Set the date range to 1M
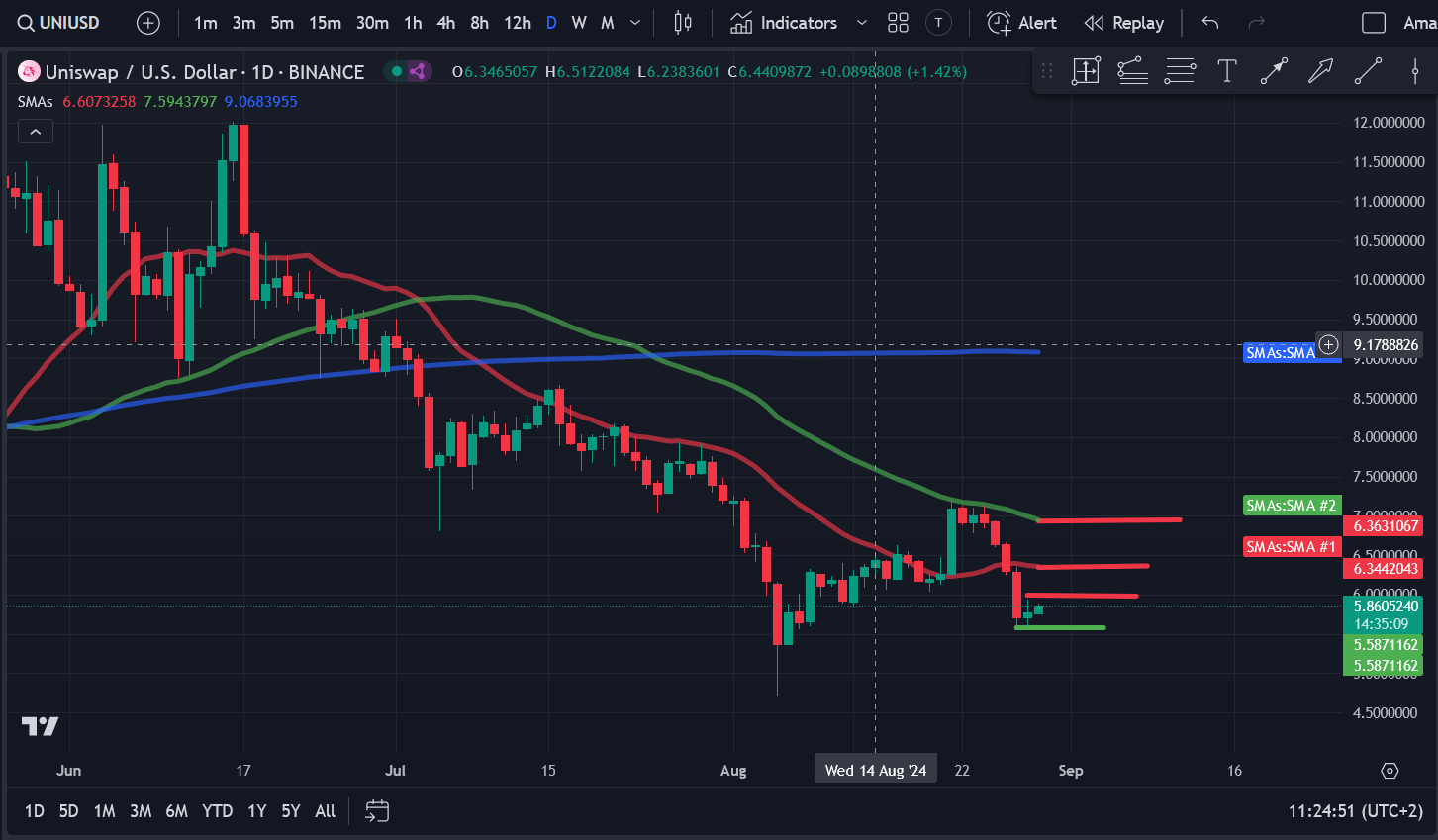The height and width of the screenshot is (840, 1438). click(104, 811)
